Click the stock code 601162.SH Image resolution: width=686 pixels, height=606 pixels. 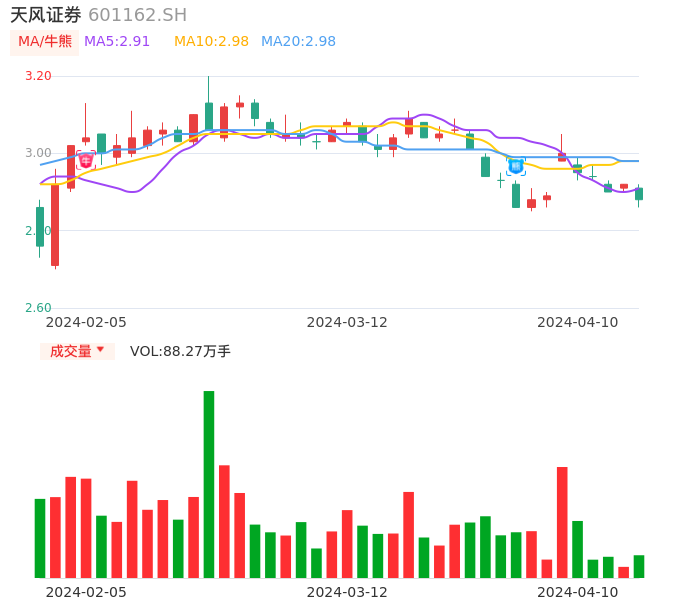point(137,15)
